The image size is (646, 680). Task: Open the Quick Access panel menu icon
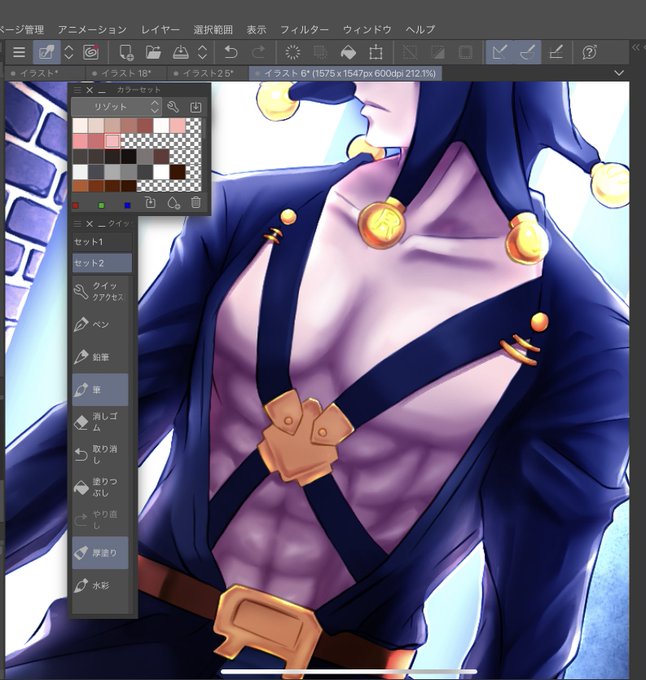[78, 224]
